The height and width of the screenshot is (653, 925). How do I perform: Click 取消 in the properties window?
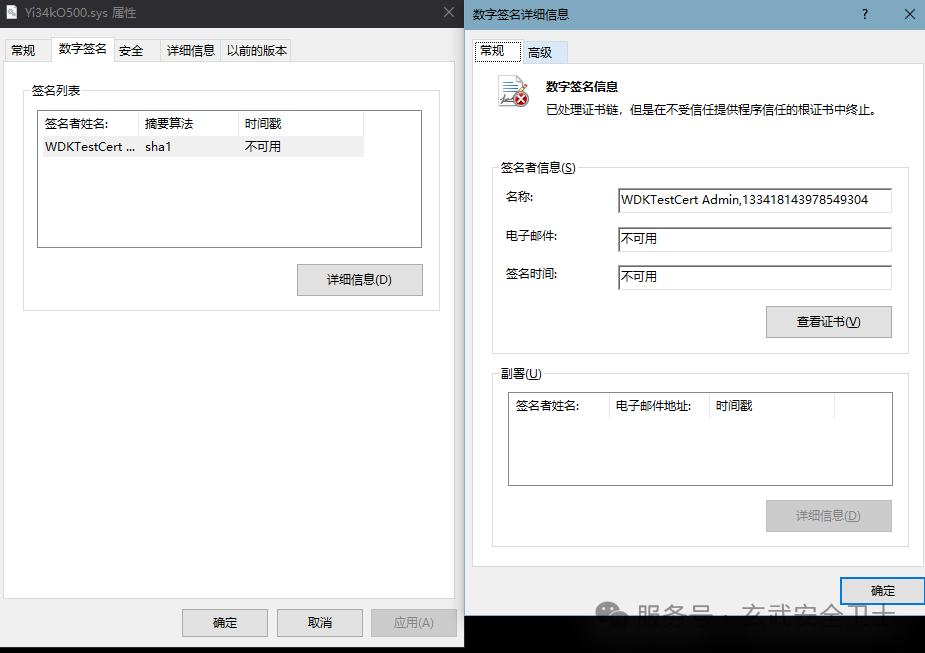pos(319,622)
